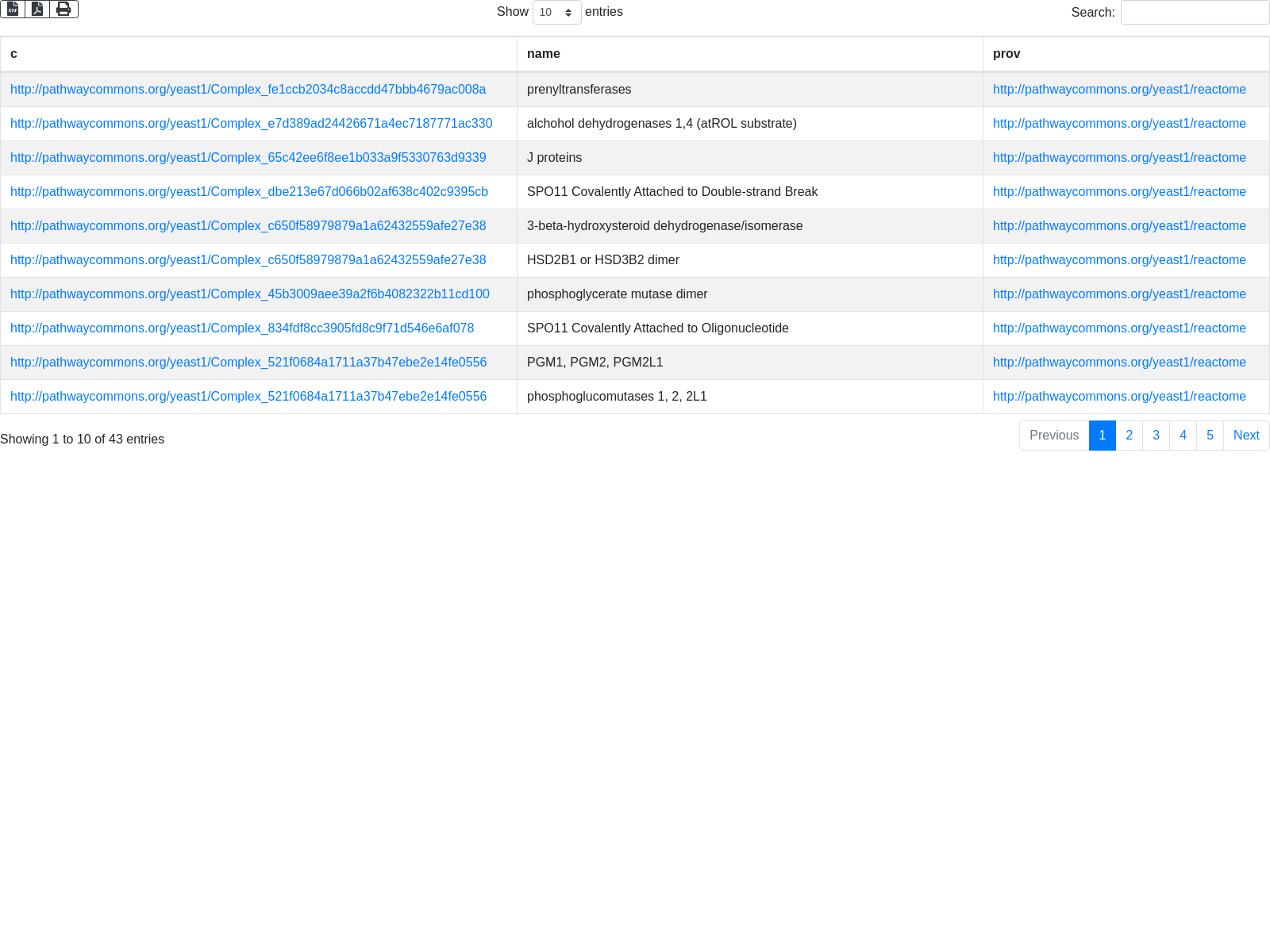
Task: Open the prenyltransferases complex link
Action: pyautogui.click(x=248, y=90)
